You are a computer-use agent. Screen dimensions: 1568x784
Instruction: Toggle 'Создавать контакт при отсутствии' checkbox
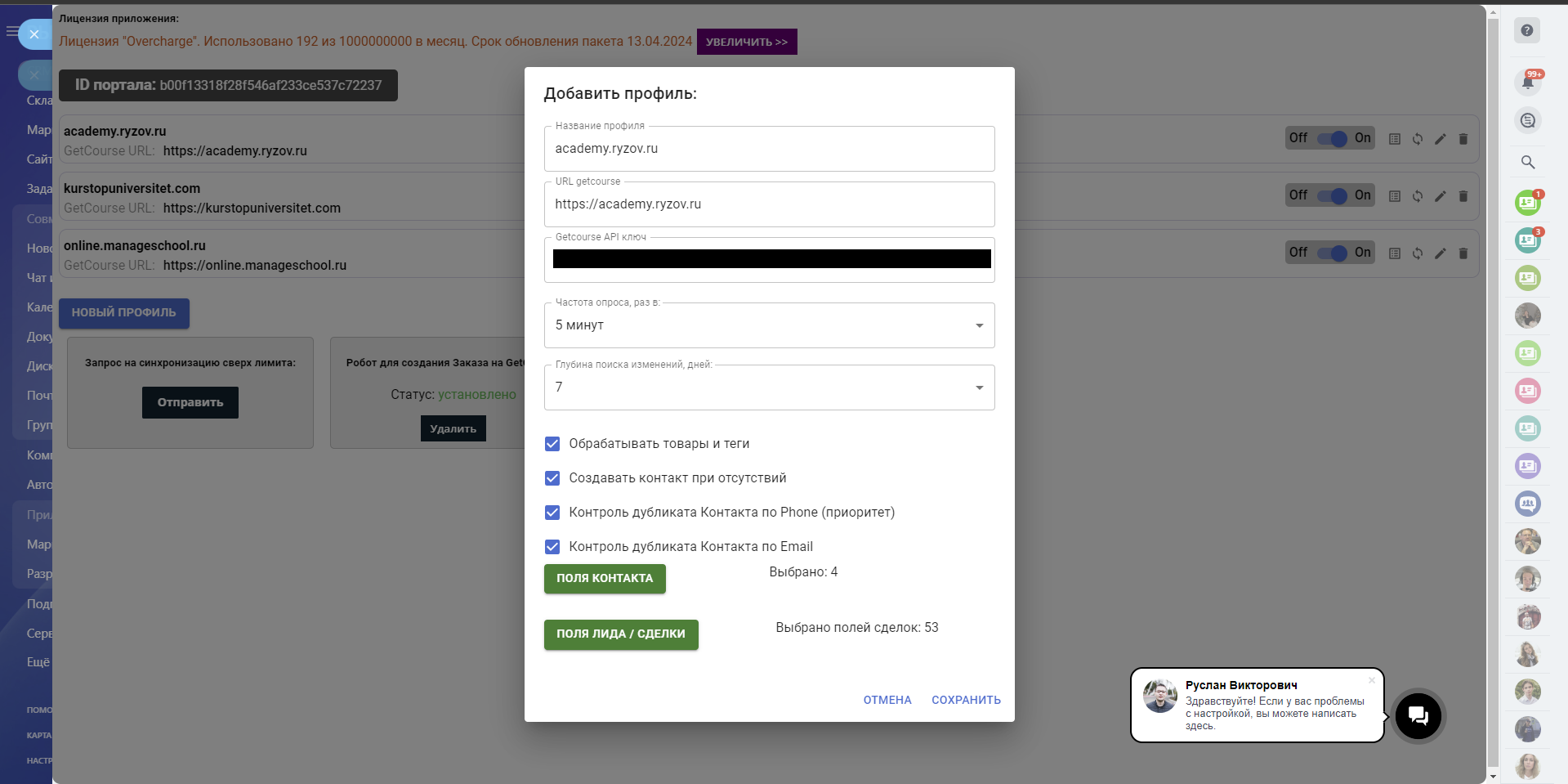(x=552, y=478)
